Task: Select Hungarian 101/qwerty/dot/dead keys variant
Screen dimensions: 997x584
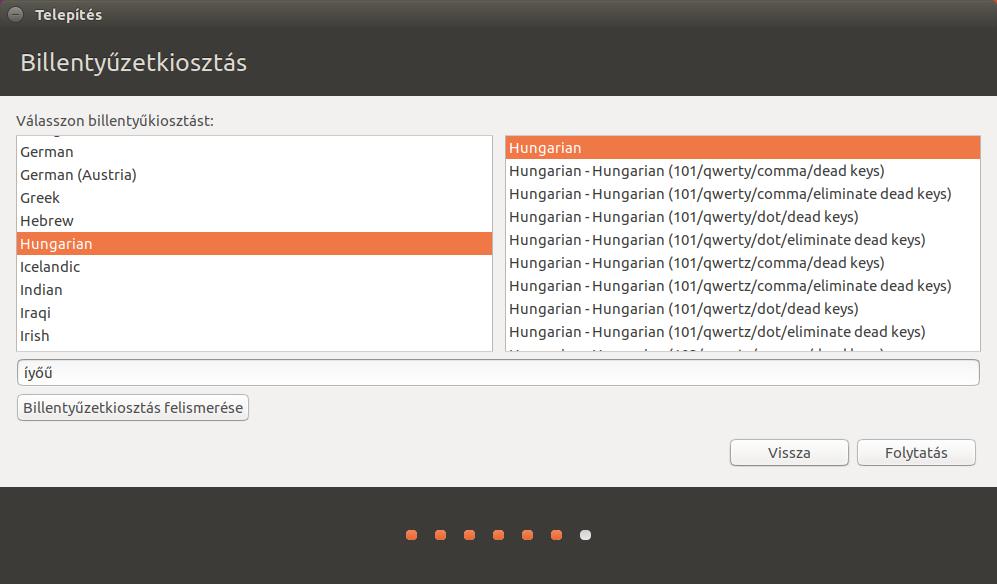Action: tap(743, 217)
